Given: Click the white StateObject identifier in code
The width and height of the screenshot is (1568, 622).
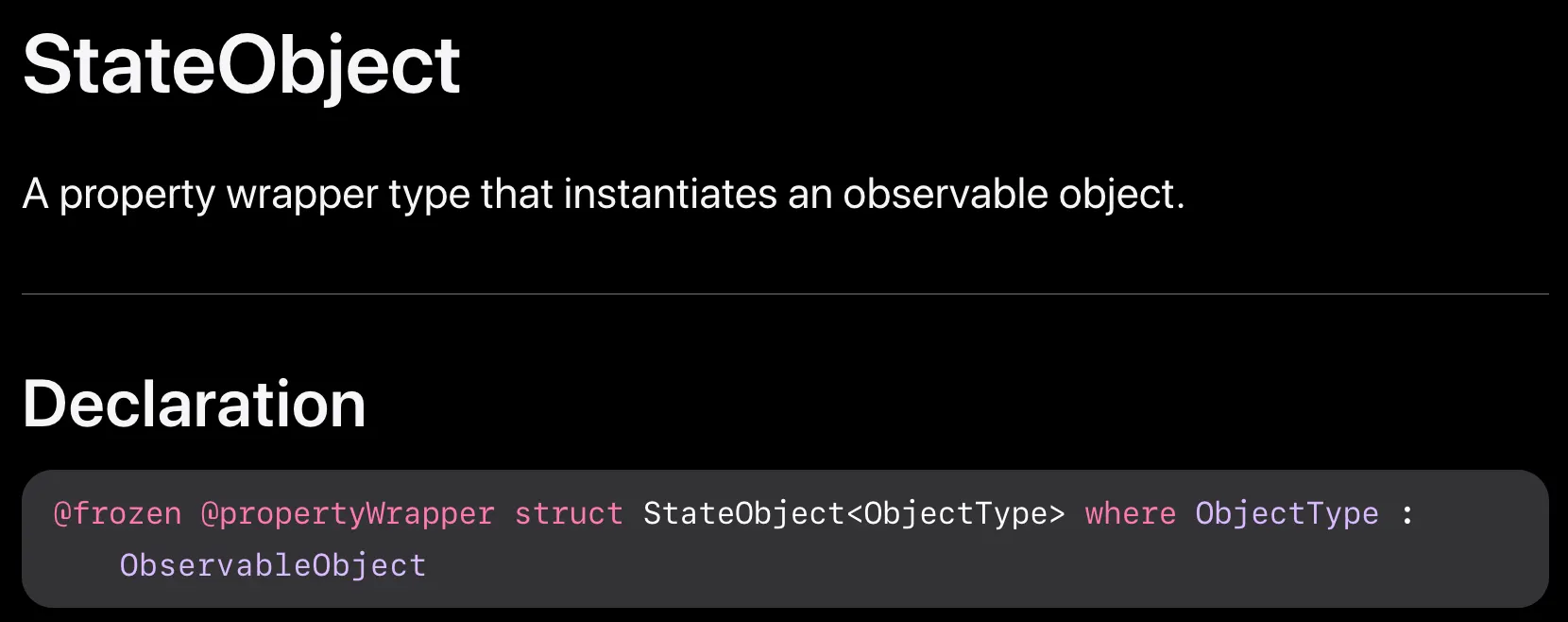Looking at the screenshot, I should 743,513.
